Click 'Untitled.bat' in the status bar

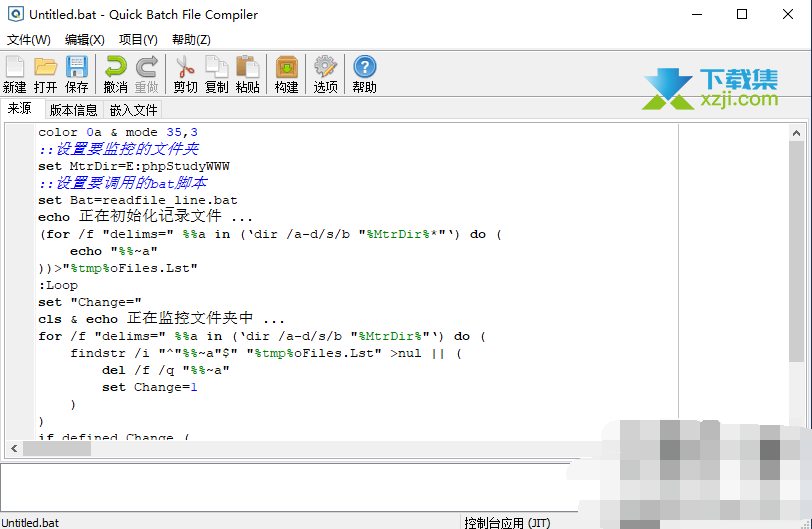30,522
